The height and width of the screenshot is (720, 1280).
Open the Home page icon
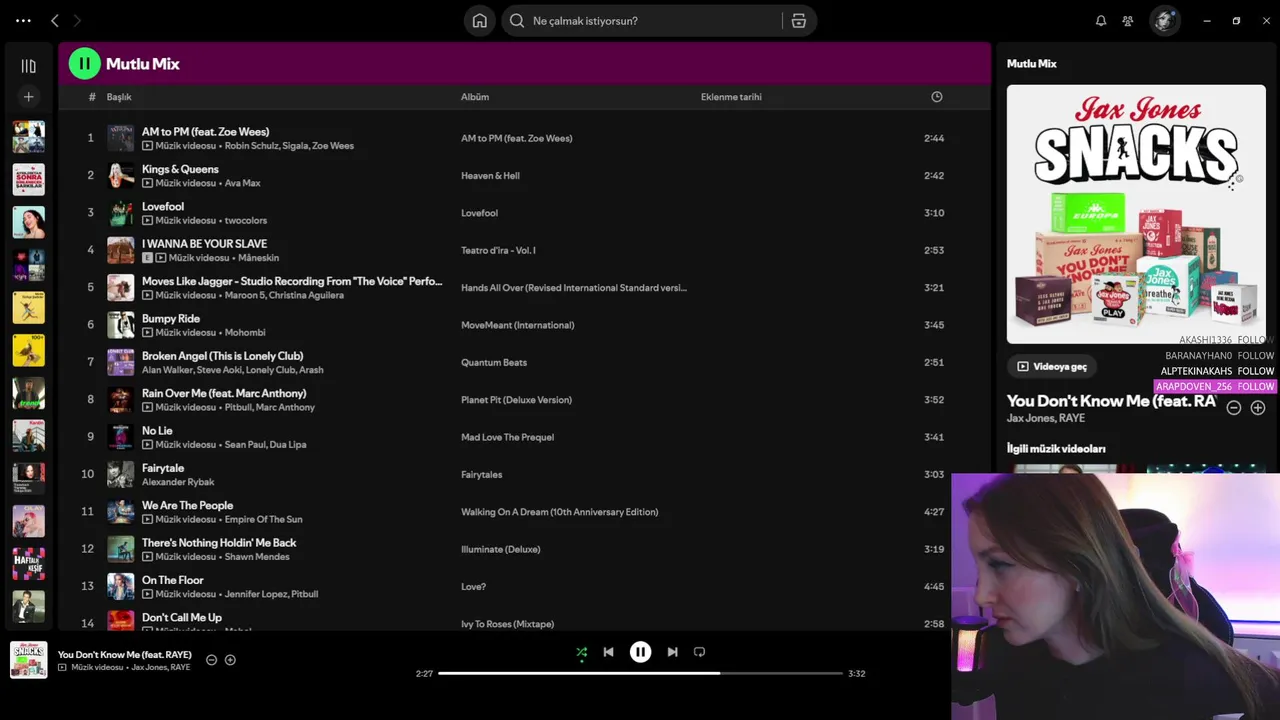[480, 21]
